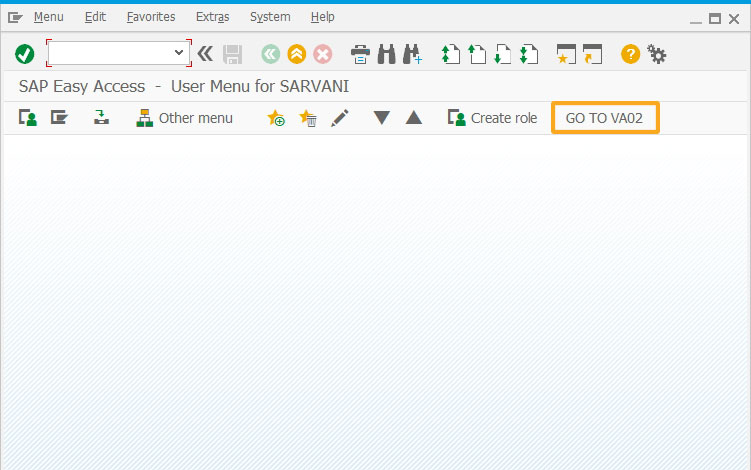751x470 pixels.
Task: Click the Delete favorites star-trash icon
Action: (x=307, y=118)
